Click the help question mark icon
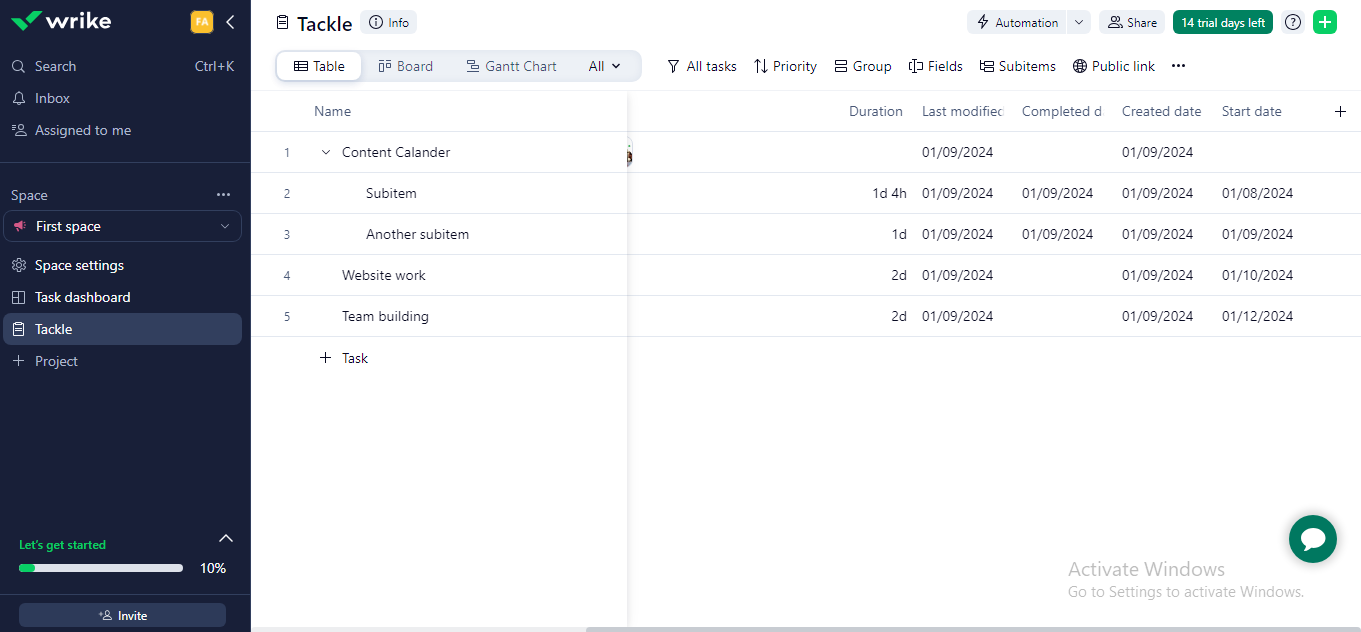The height and width of the screenshot is (632, 1361). point(1292,21)
